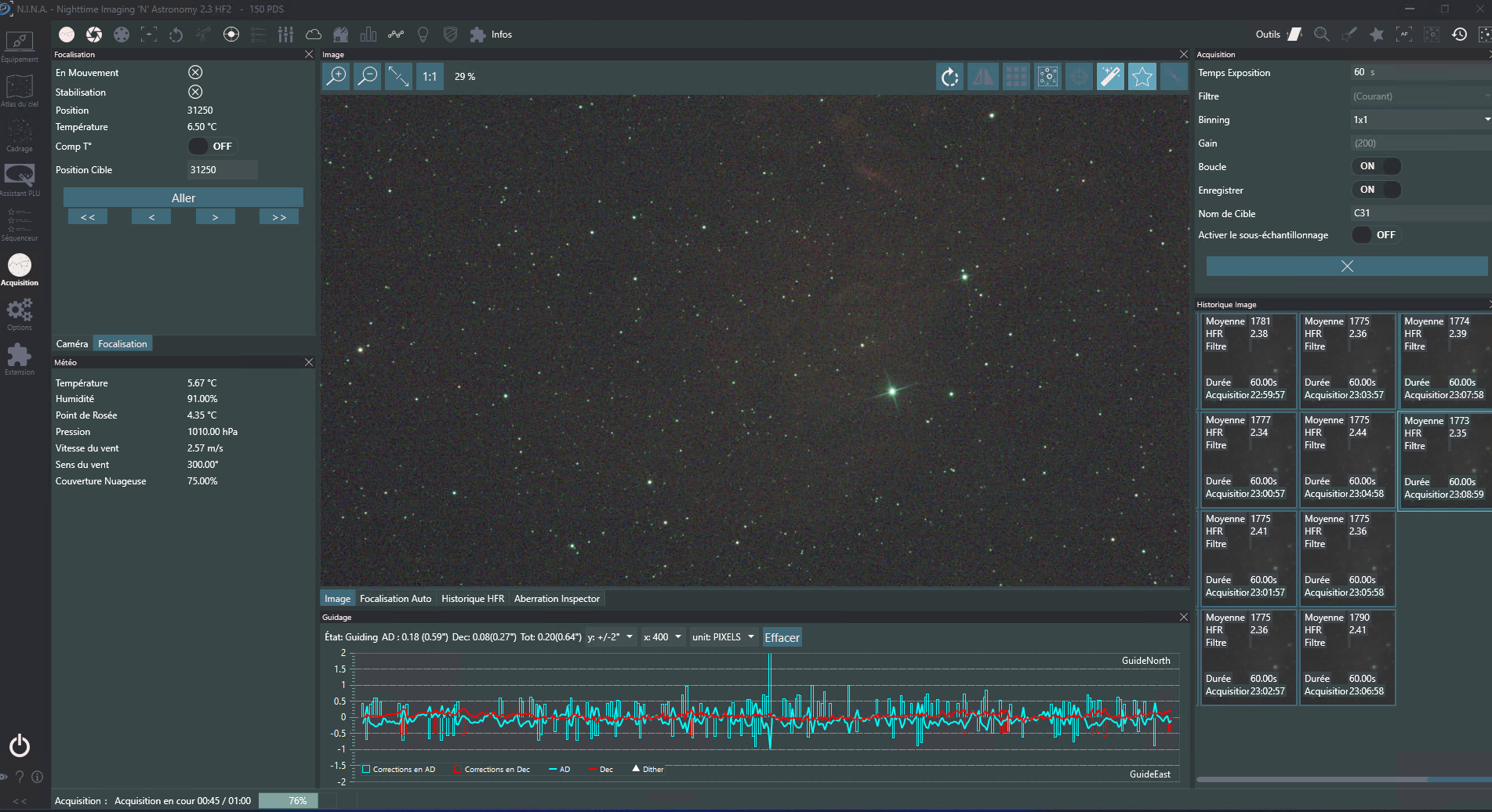
Task: Click the << large step inward button
Action: pyautogui.click(x=88, y=217)
